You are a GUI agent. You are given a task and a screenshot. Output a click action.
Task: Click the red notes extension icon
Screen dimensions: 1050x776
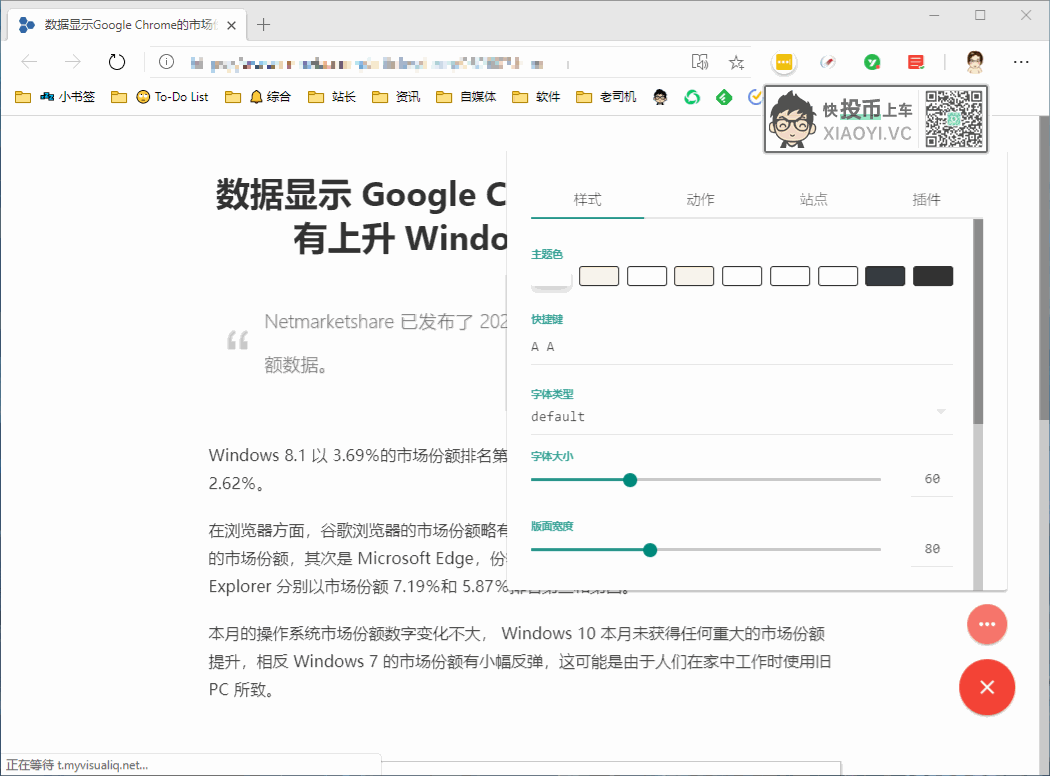[915, 62]
